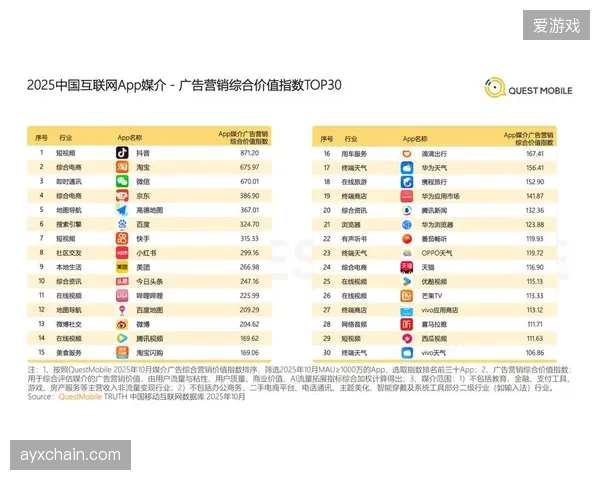Select the OPPO天气 weather icon

pos(407,253)
